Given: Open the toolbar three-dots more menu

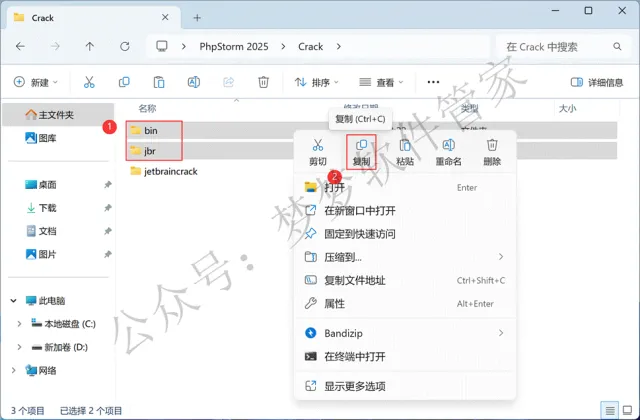Looking at the screenshot, I should coord(433,82).
